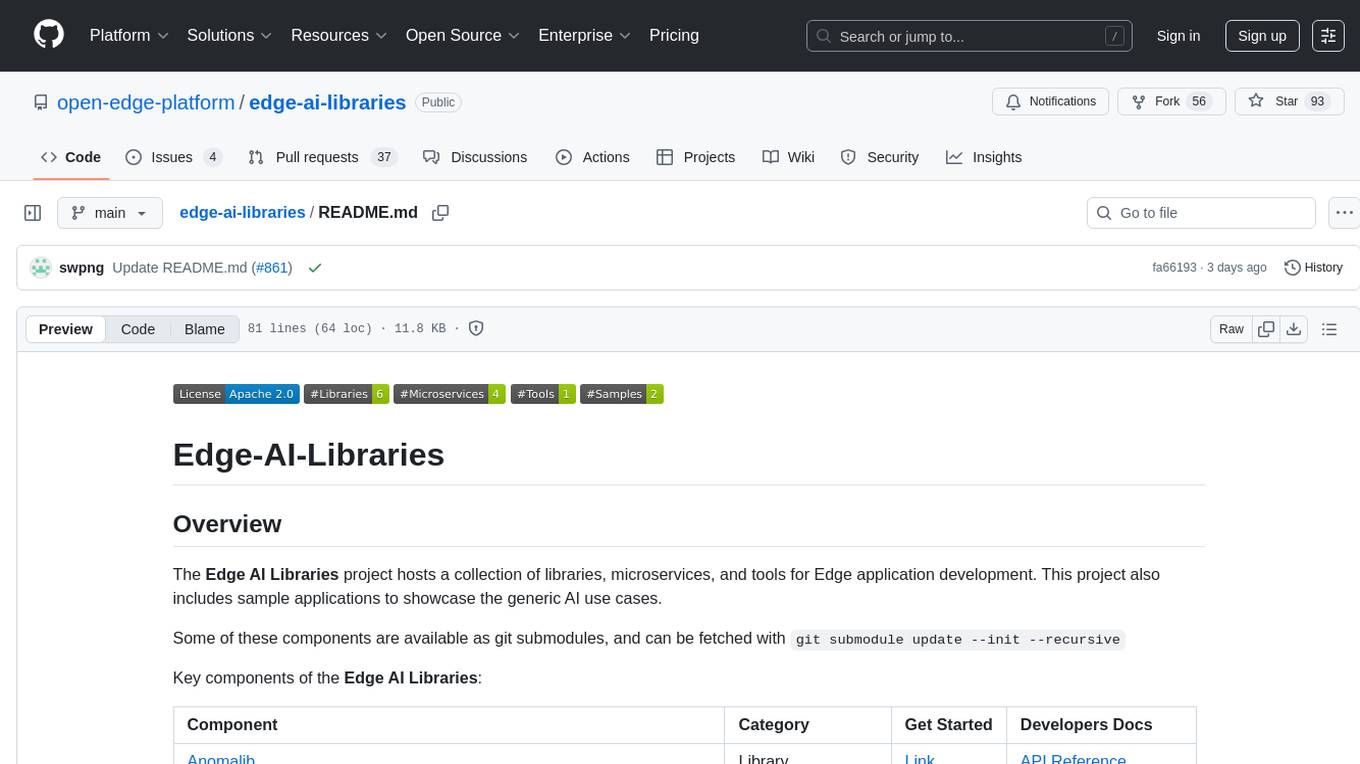Open the Issues tab

click(x=174, y=157)
